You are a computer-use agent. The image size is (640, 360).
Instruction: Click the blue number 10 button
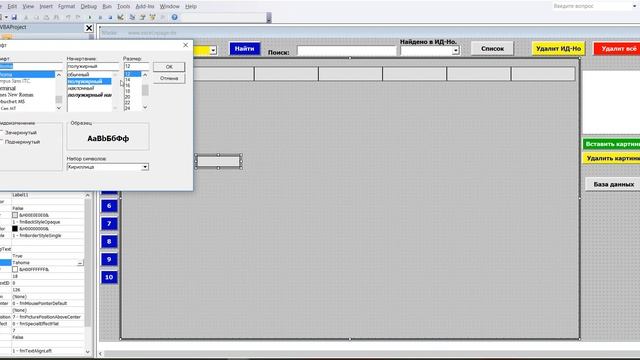click(109, 277)
